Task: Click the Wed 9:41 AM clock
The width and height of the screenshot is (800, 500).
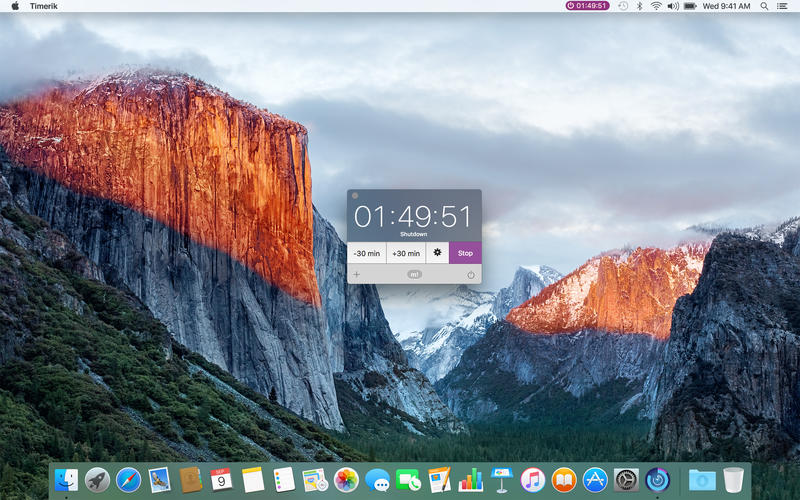Action: (x=727, y=6)
